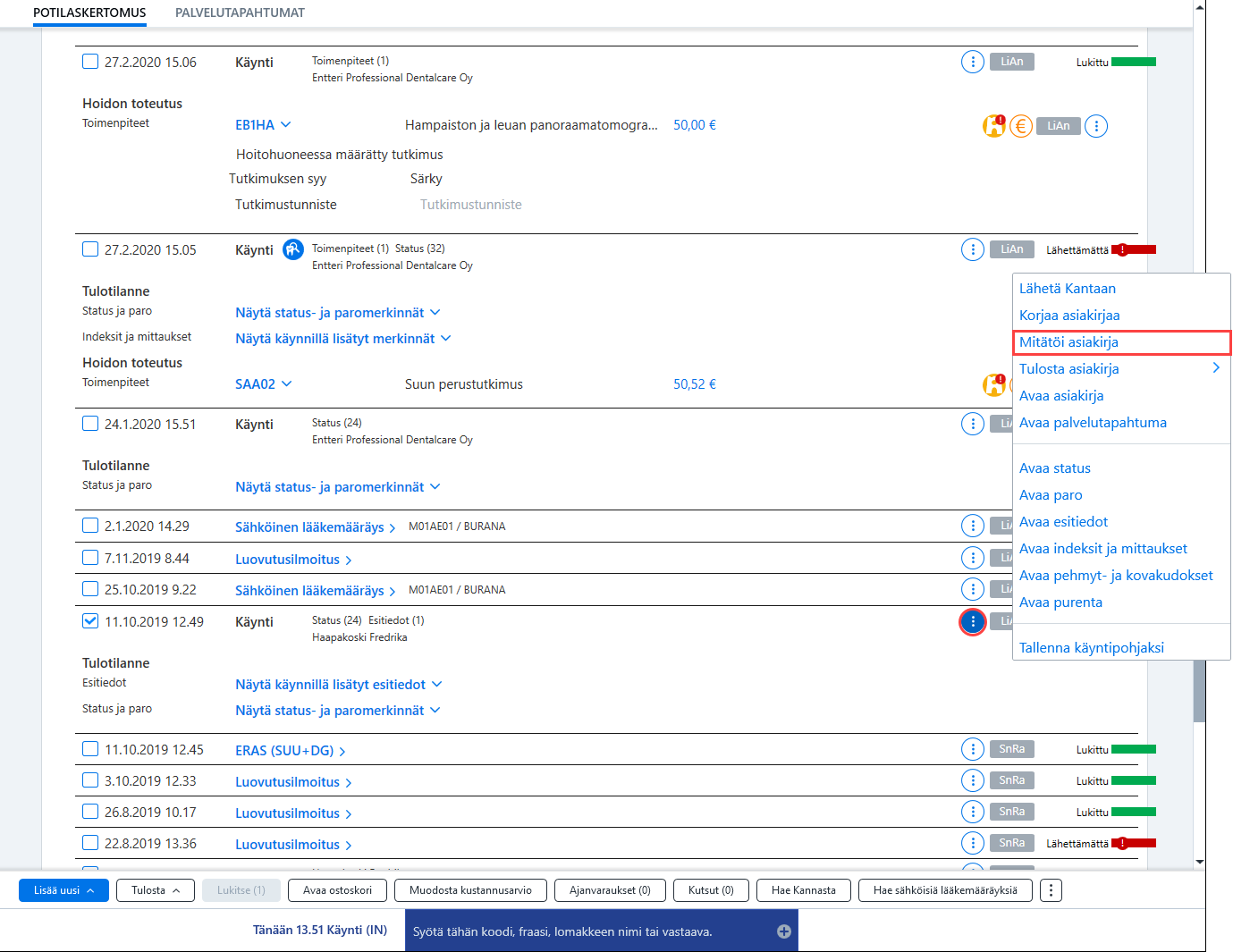This screenshot has height=952, width=1233.
Task: Check the box for entry 2.1.2020 14.29
Action: click(x=90, y=526)
